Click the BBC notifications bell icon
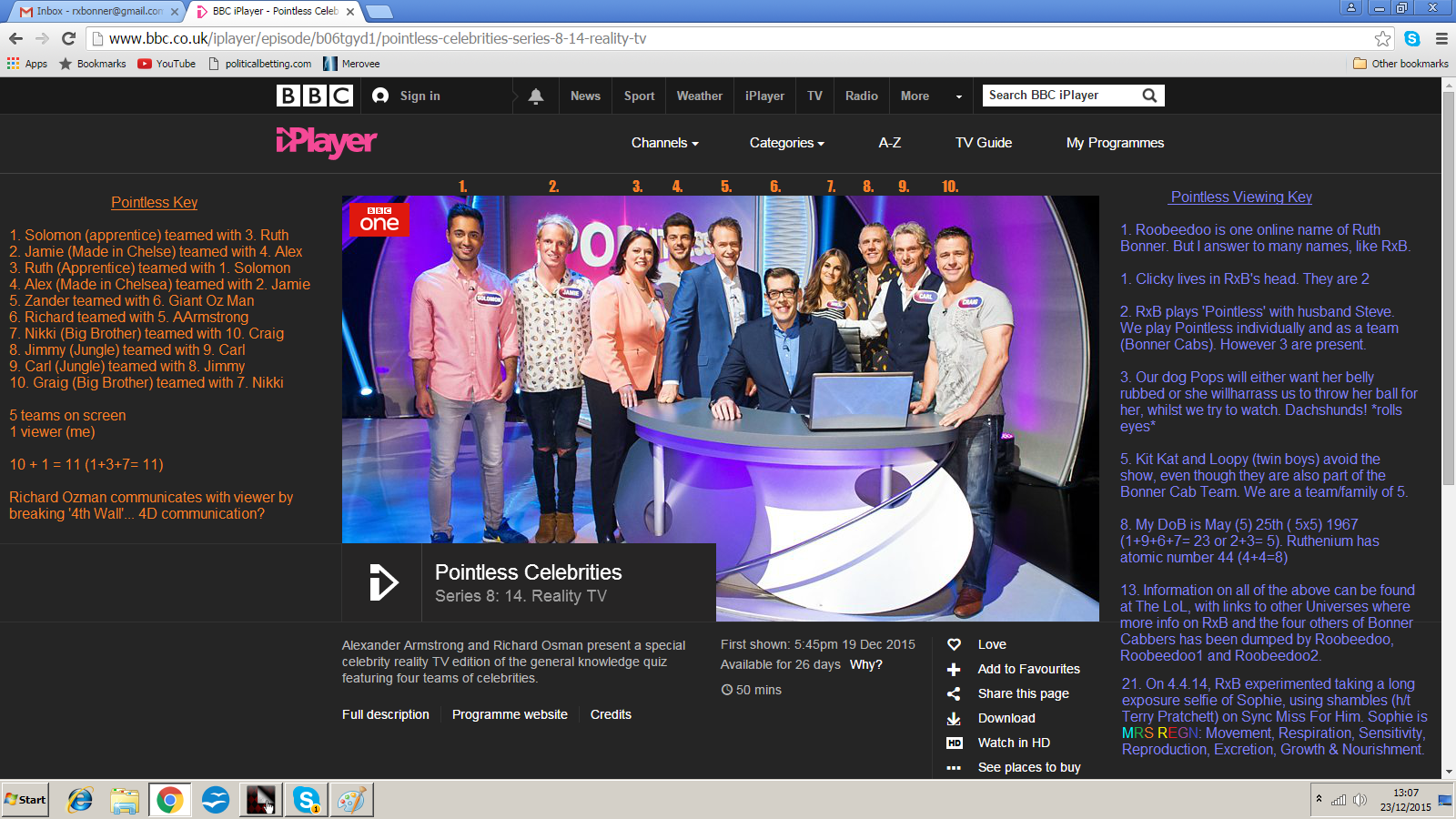1456x819 pixels. point(536,96)
